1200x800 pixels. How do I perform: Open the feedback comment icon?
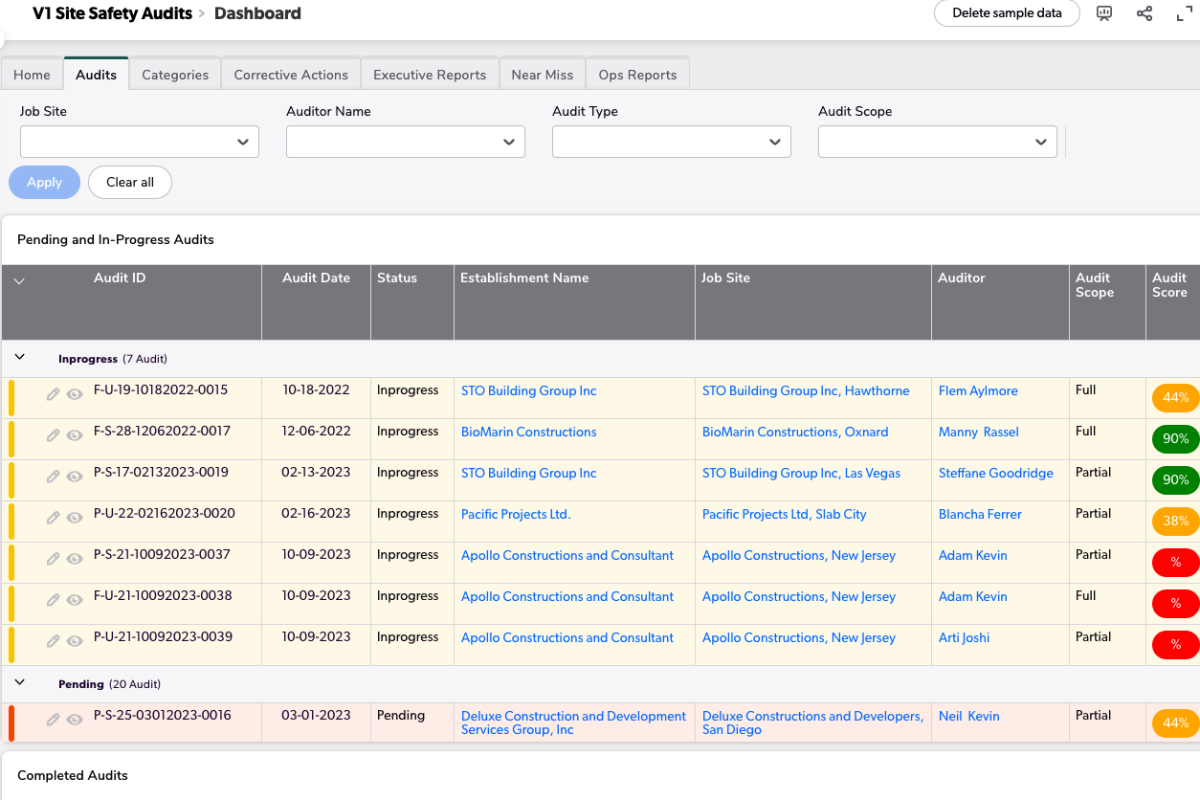point(1104,14)
